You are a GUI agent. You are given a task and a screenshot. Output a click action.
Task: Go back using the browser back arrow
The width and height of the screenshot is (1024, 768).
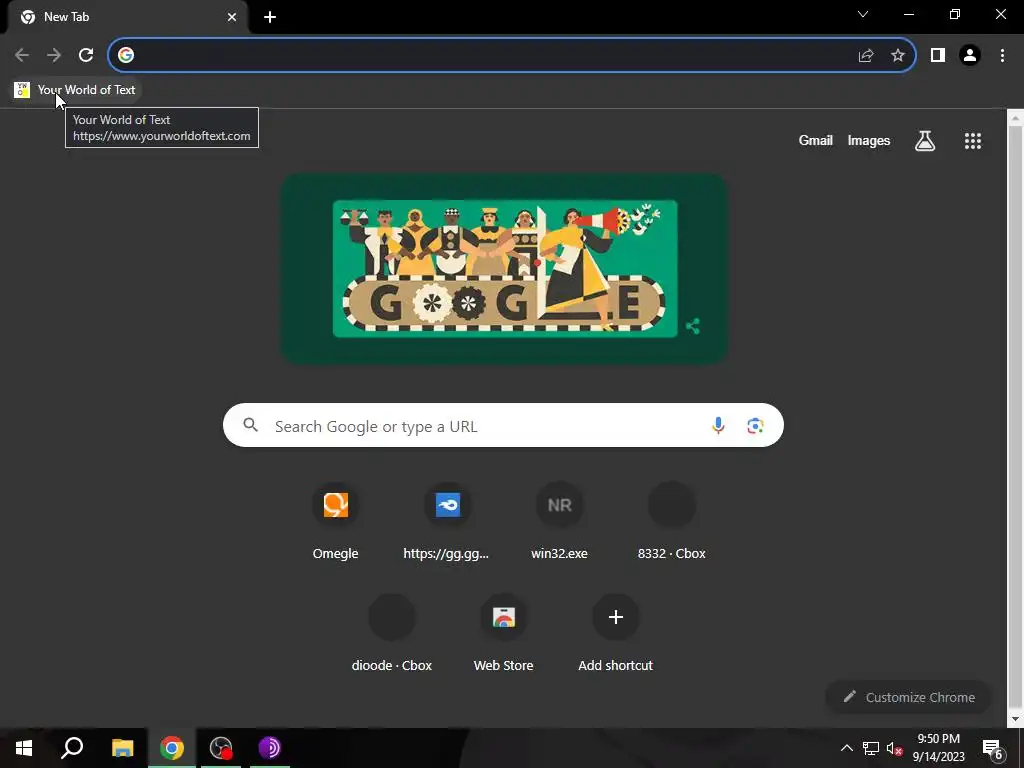pyautogui.click(x=22, y=55)
